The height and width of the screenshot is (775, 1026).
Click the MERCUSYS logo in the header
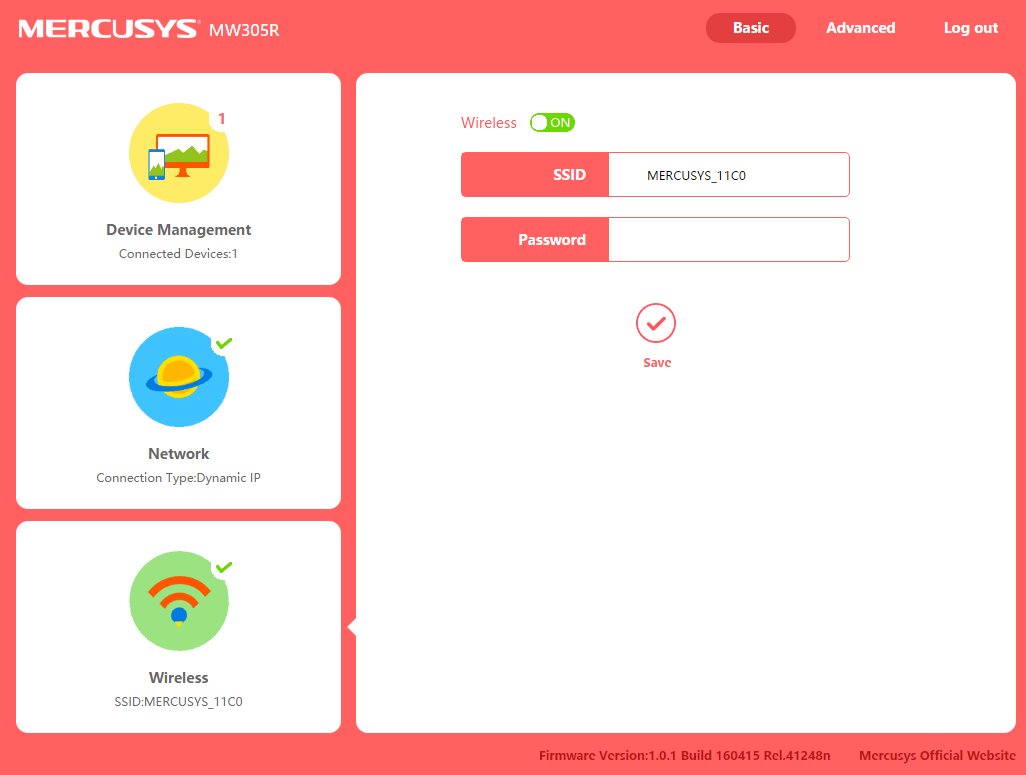(x=108, y=29)
